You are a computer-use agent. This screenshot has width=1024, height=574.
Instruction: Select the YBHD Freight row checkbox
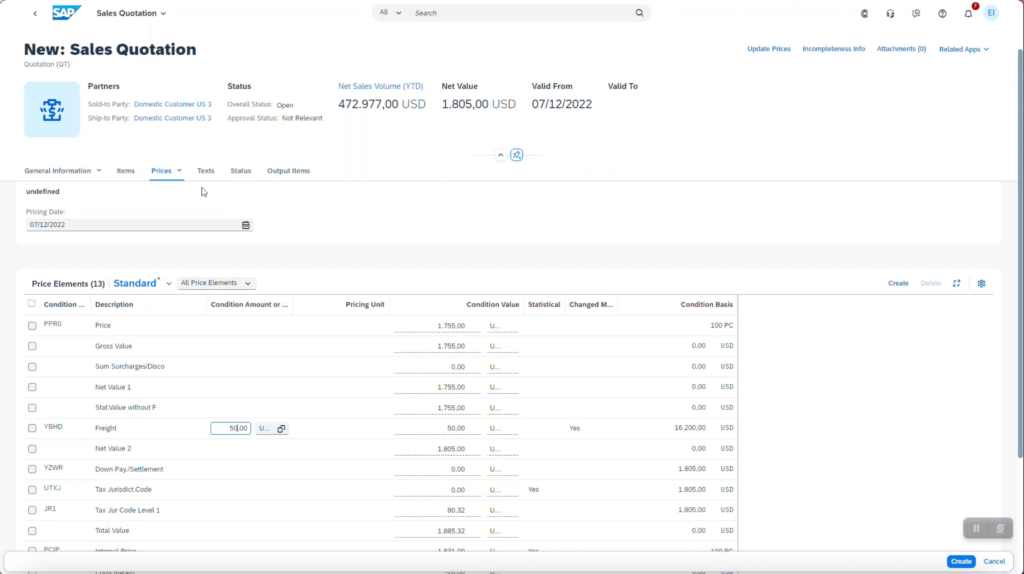[x=32, y=428]
